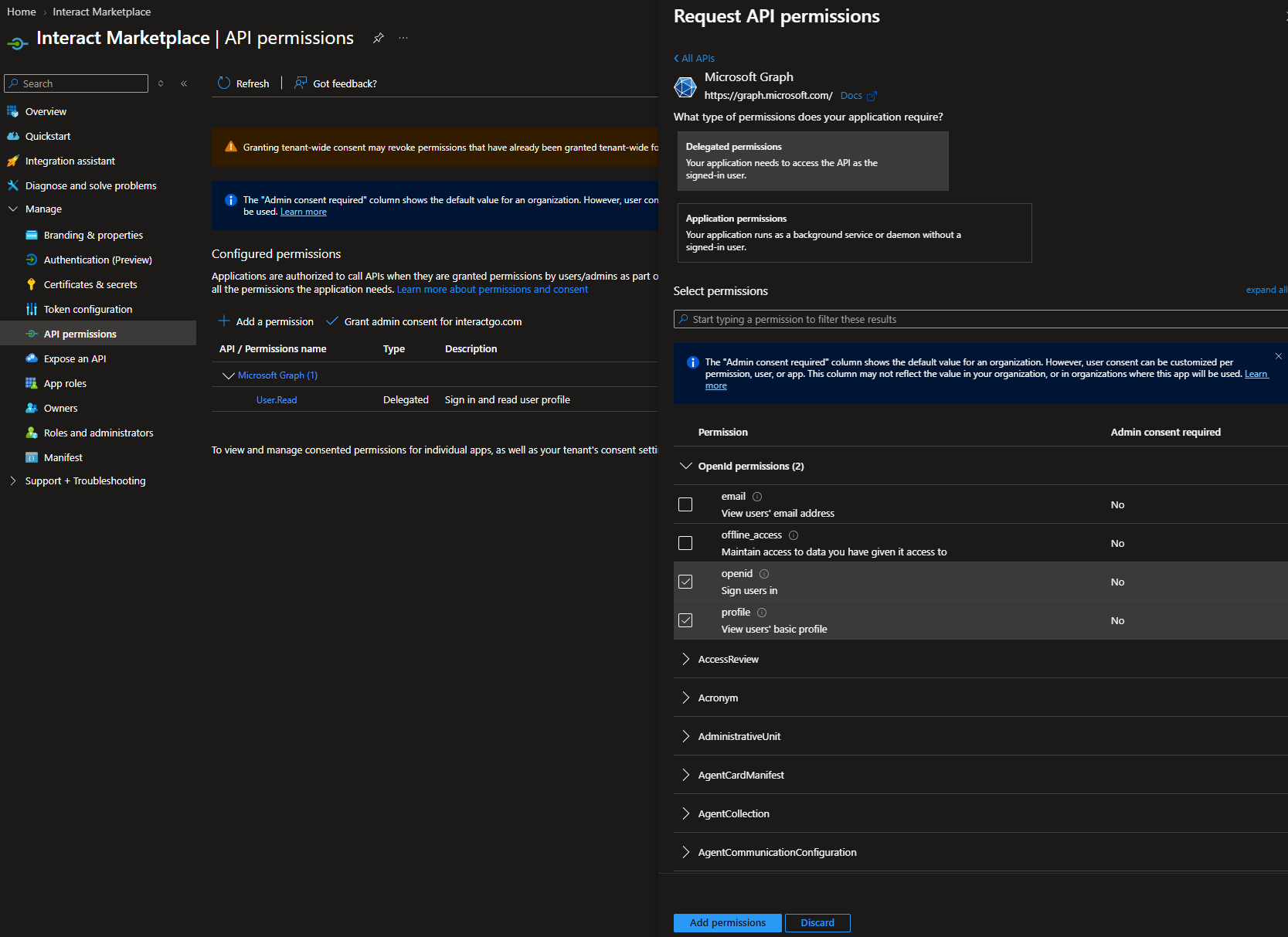Screen dimensions: 1288x937
Task: Click the Authentication (Preview) icon
Action: point(32,260)
